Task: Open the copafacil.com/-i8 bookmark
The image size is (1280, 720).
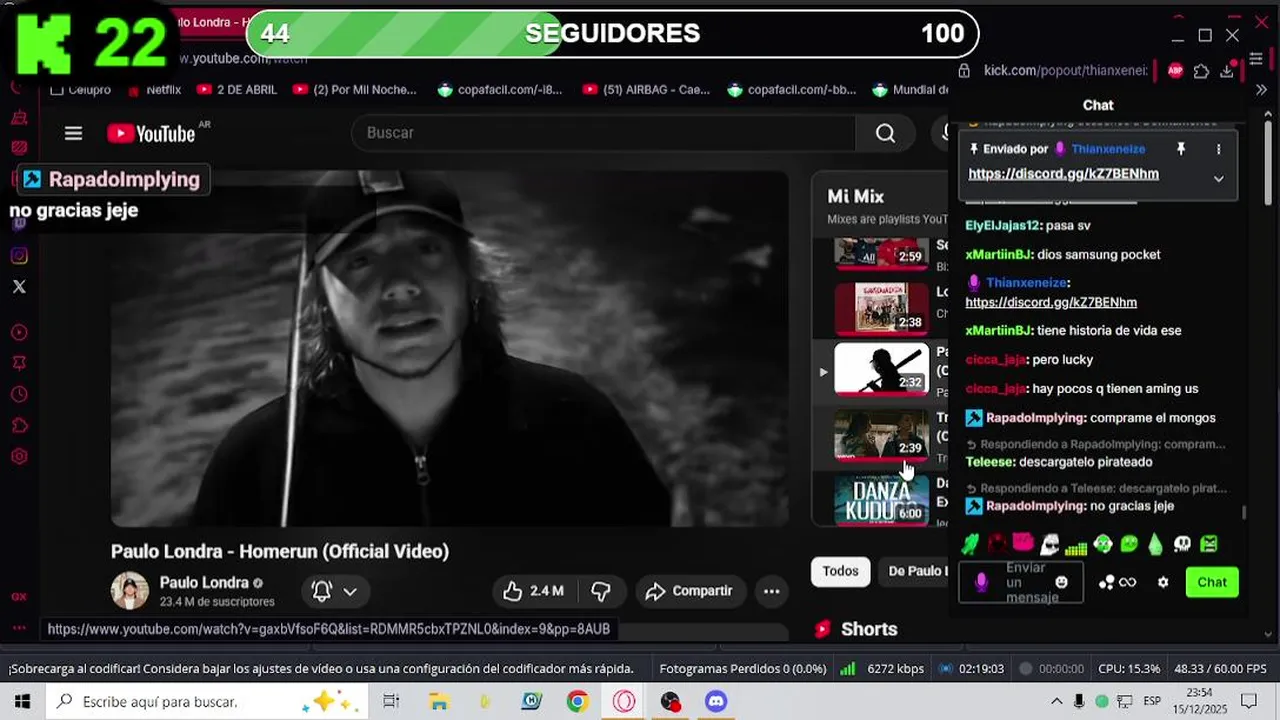Action: [500, 89]
